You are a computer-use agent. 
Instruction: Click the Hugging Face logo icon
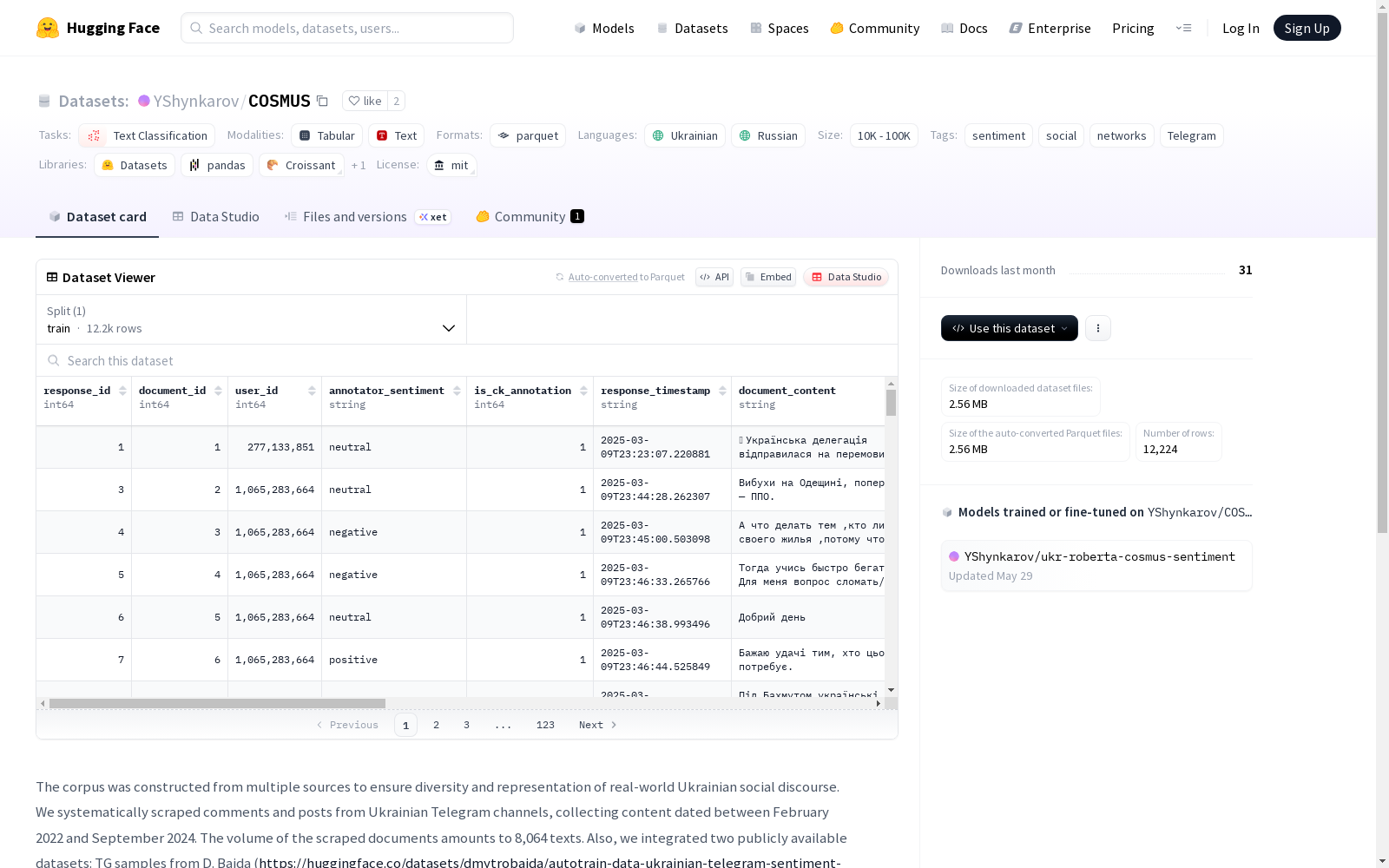coord(48,28)
